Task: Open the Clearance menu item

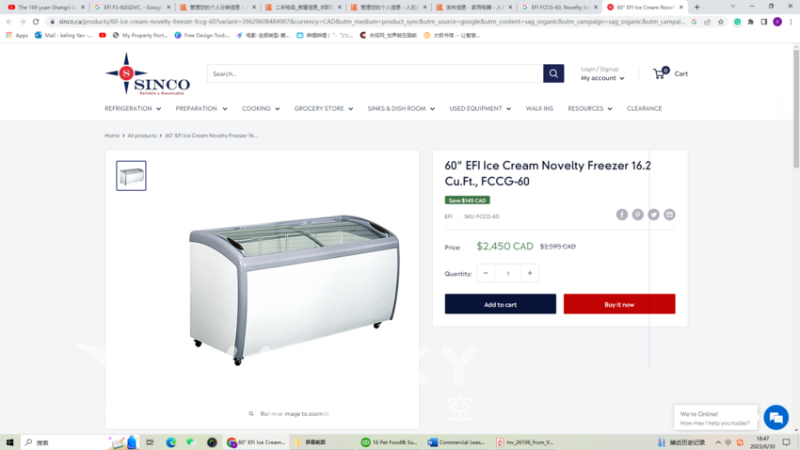Action: (x=644, y=109)
